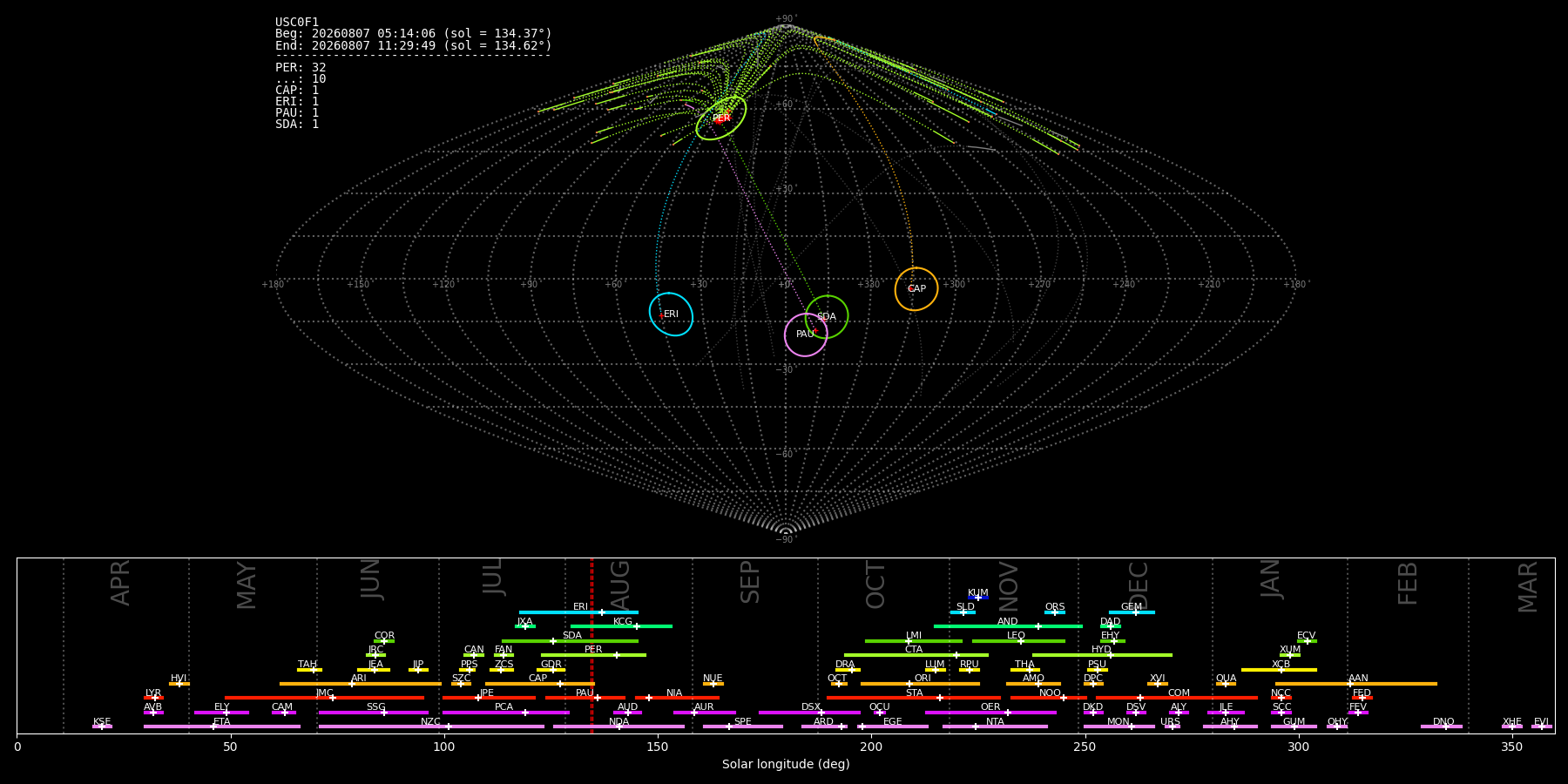Select the PER shower bar in timeline
1568x784 pixels.
[x=593, y=655]
